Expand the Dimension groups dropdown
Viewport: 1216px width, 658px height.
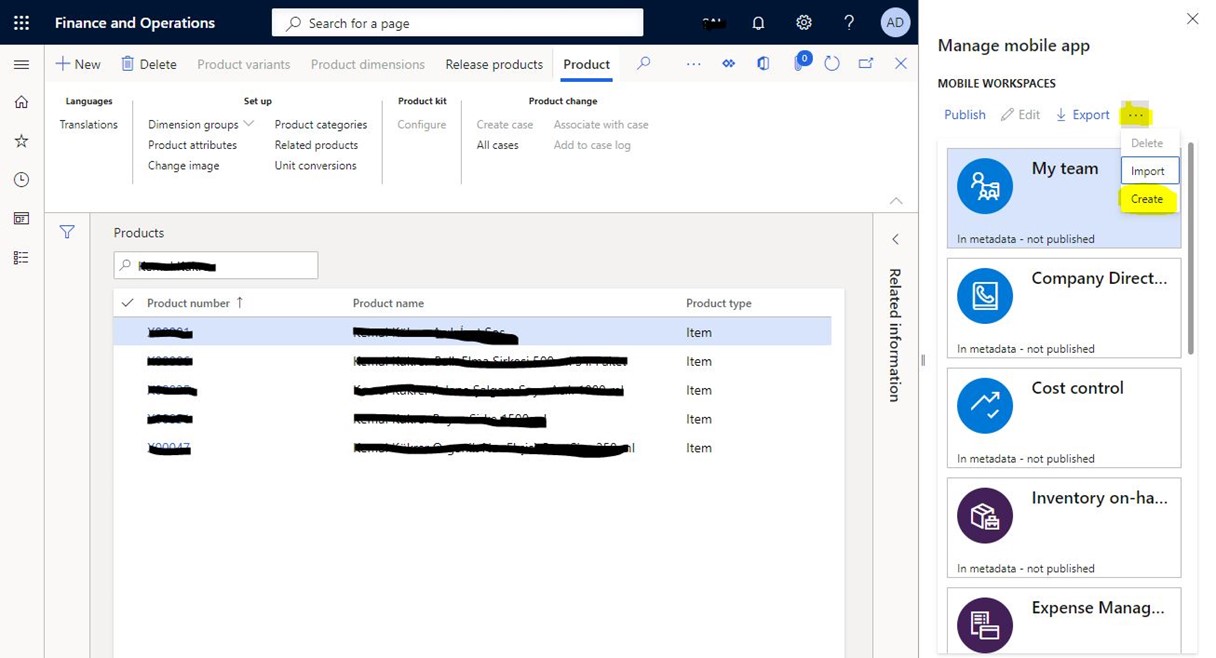click(201, 125)
